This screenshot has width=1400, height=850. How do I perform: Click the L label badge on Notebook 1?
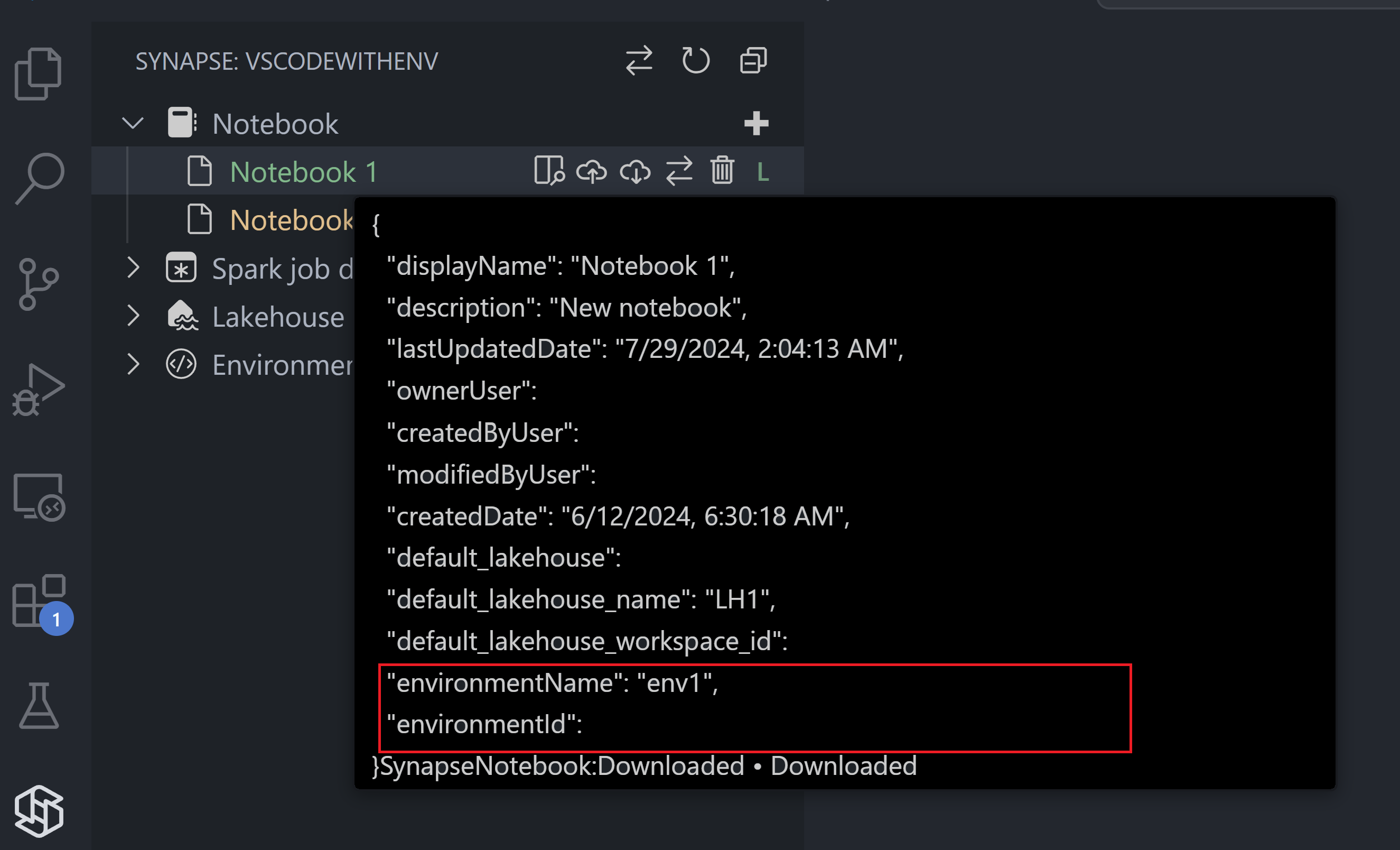[763, 171]
